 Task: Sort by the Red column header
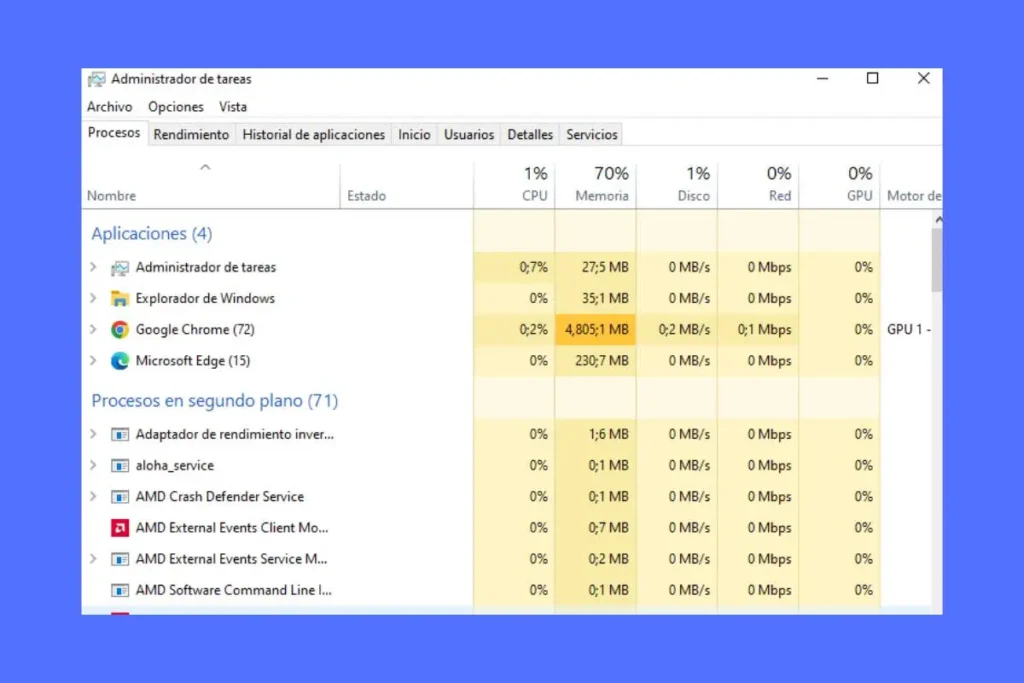click(758, 185)
